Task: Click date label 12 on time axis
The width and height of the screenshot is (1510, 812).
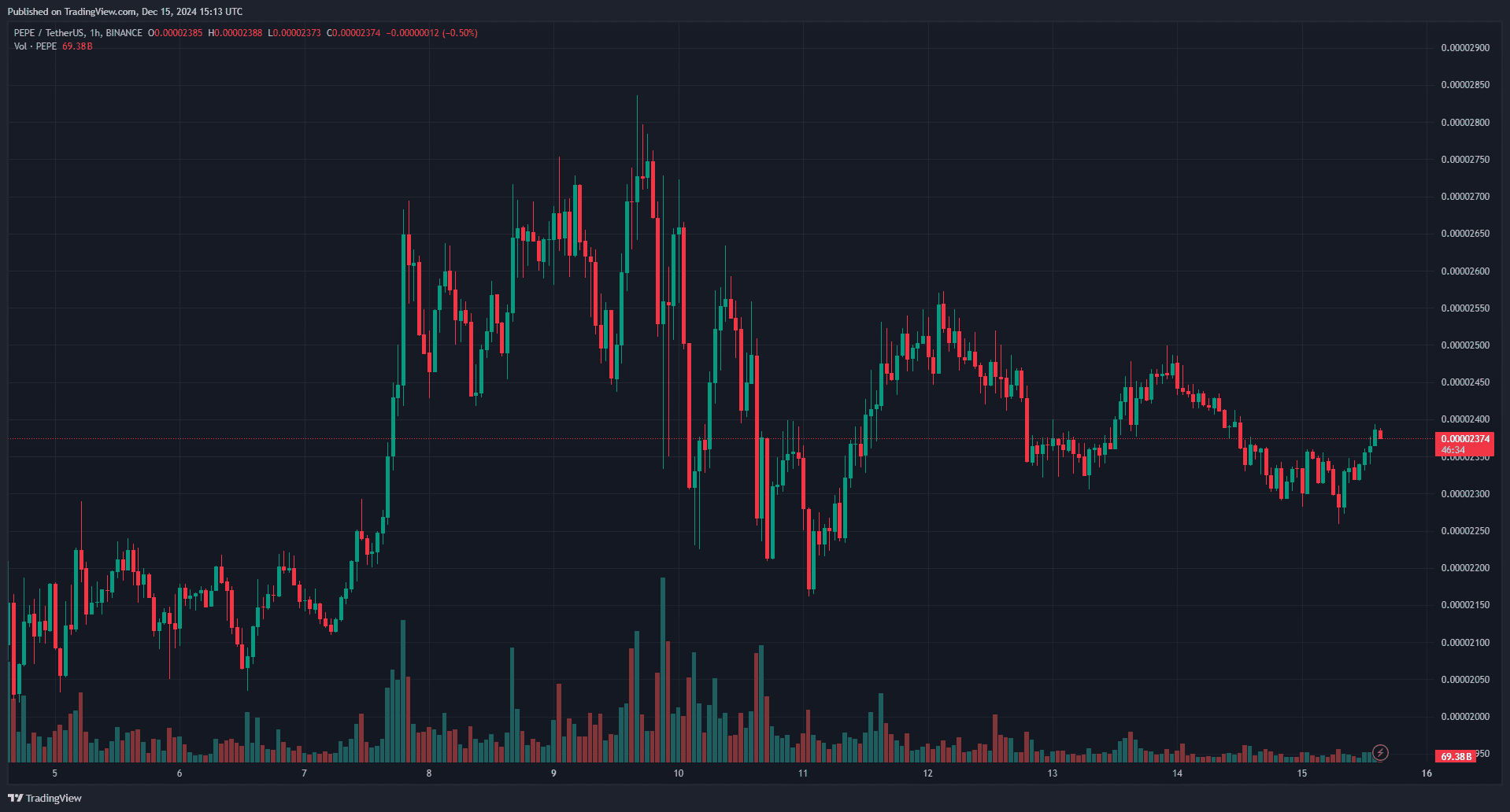Action: [x=928, y=773]
